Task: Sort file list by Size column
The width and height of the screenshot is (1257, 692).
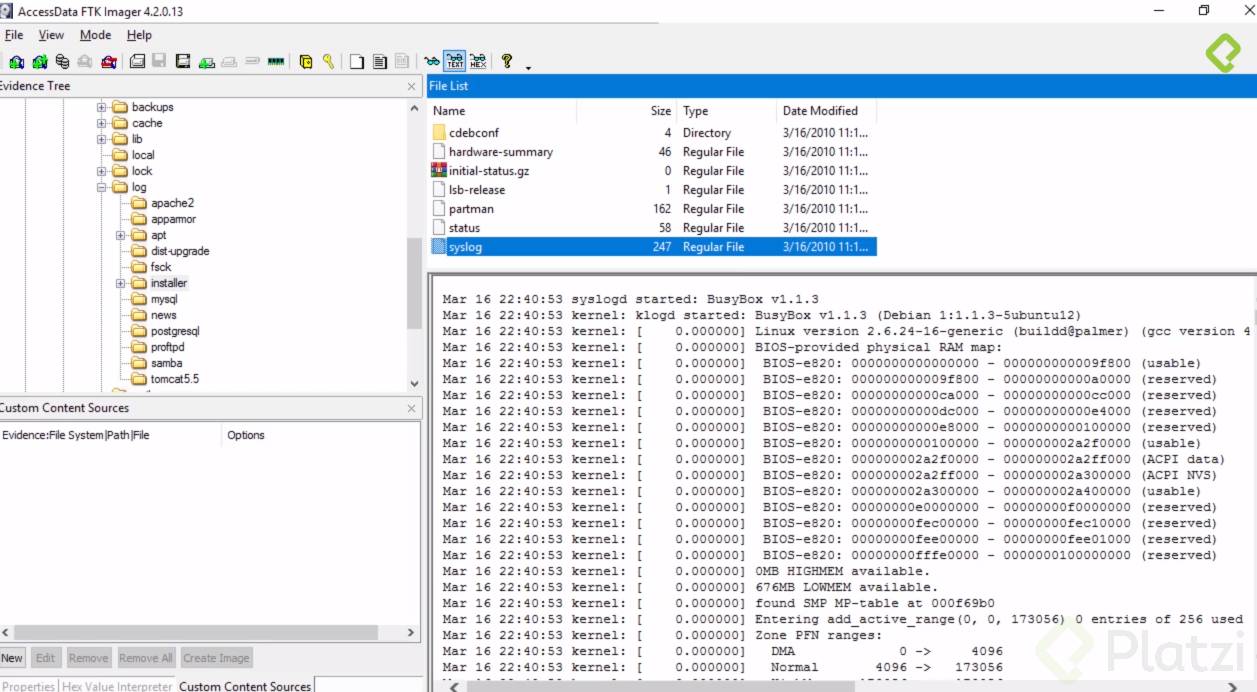Action: (x=627, y=111)
